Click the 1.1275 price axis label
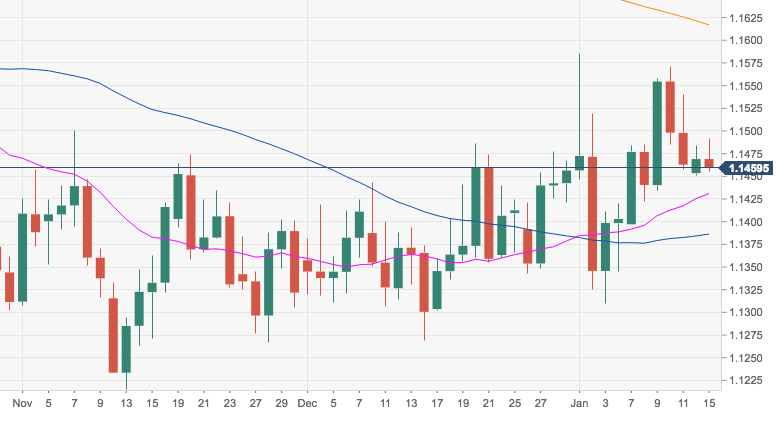 pos(746,335)
